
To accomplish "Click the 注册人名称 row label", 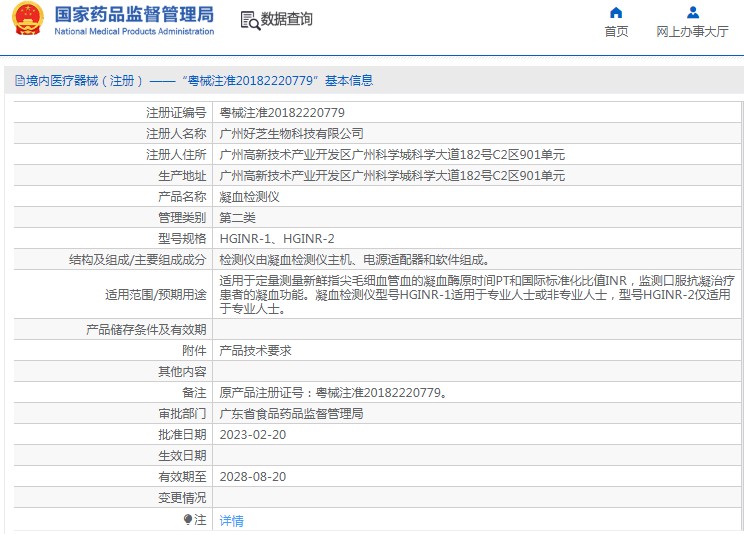I will pyautogui.click(x=176, y=133).
